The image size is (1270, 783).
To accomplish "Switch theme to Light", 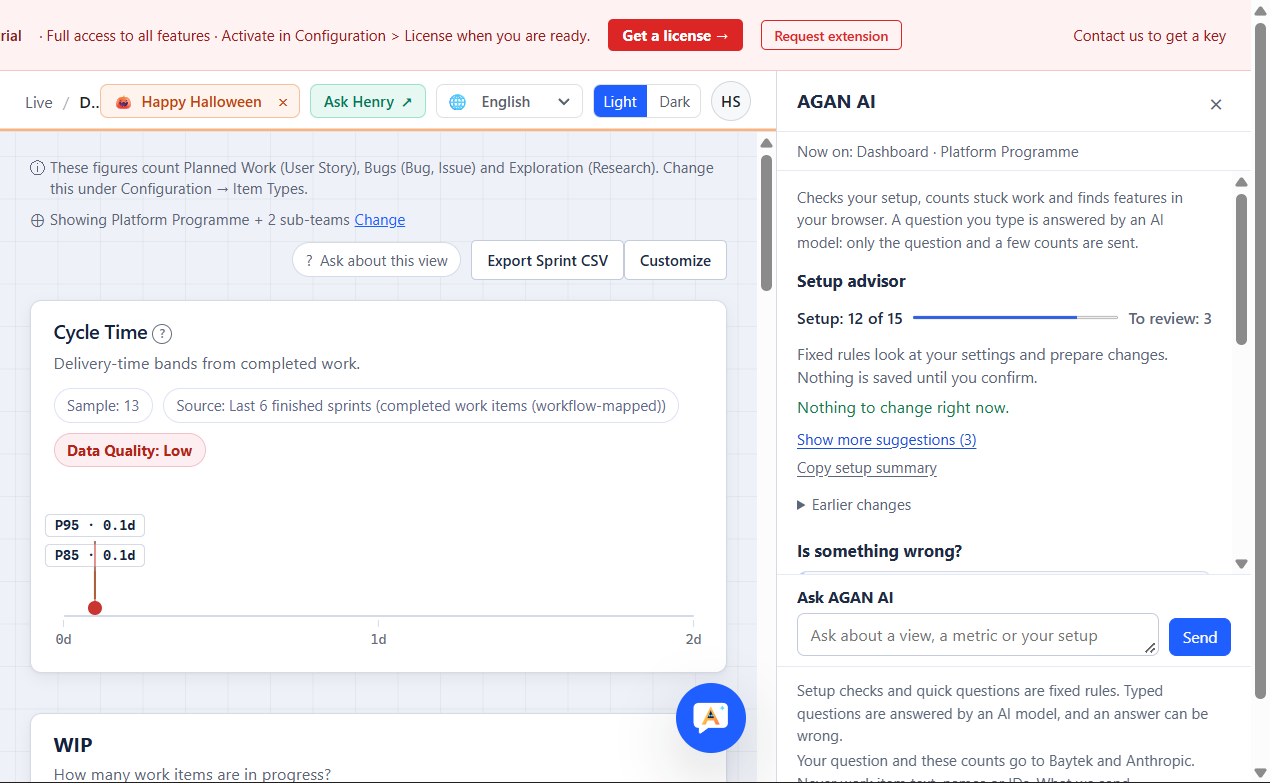I will [x=620, y=102].
